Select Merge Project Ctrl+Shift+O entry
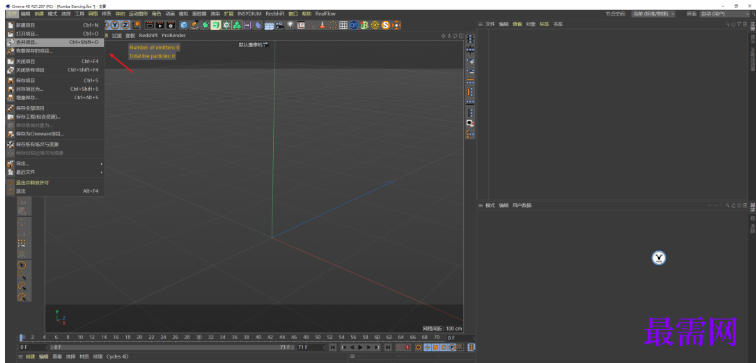Image resolution: width=756 pixels, height=363 pixels. pyautogui.click(x=54, y=42)
